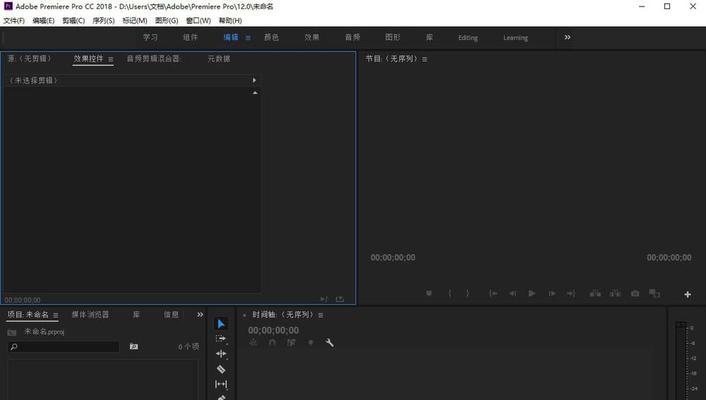Switch to the English Learning workspace
The height and width of the screenshot is (400, 706).
click(516, 38)
